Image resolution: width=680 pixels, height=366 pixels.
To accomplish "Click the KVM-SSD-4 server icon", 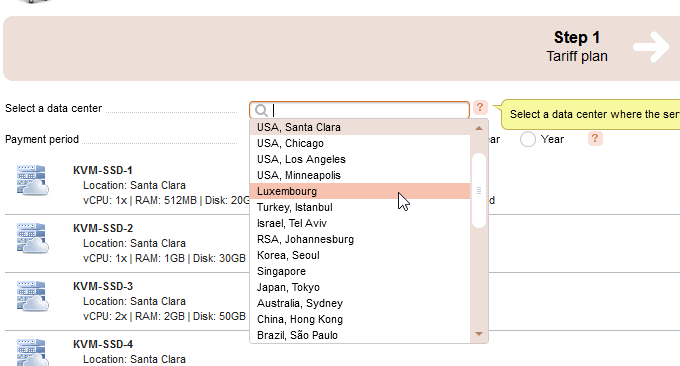I will click(33, 352).
